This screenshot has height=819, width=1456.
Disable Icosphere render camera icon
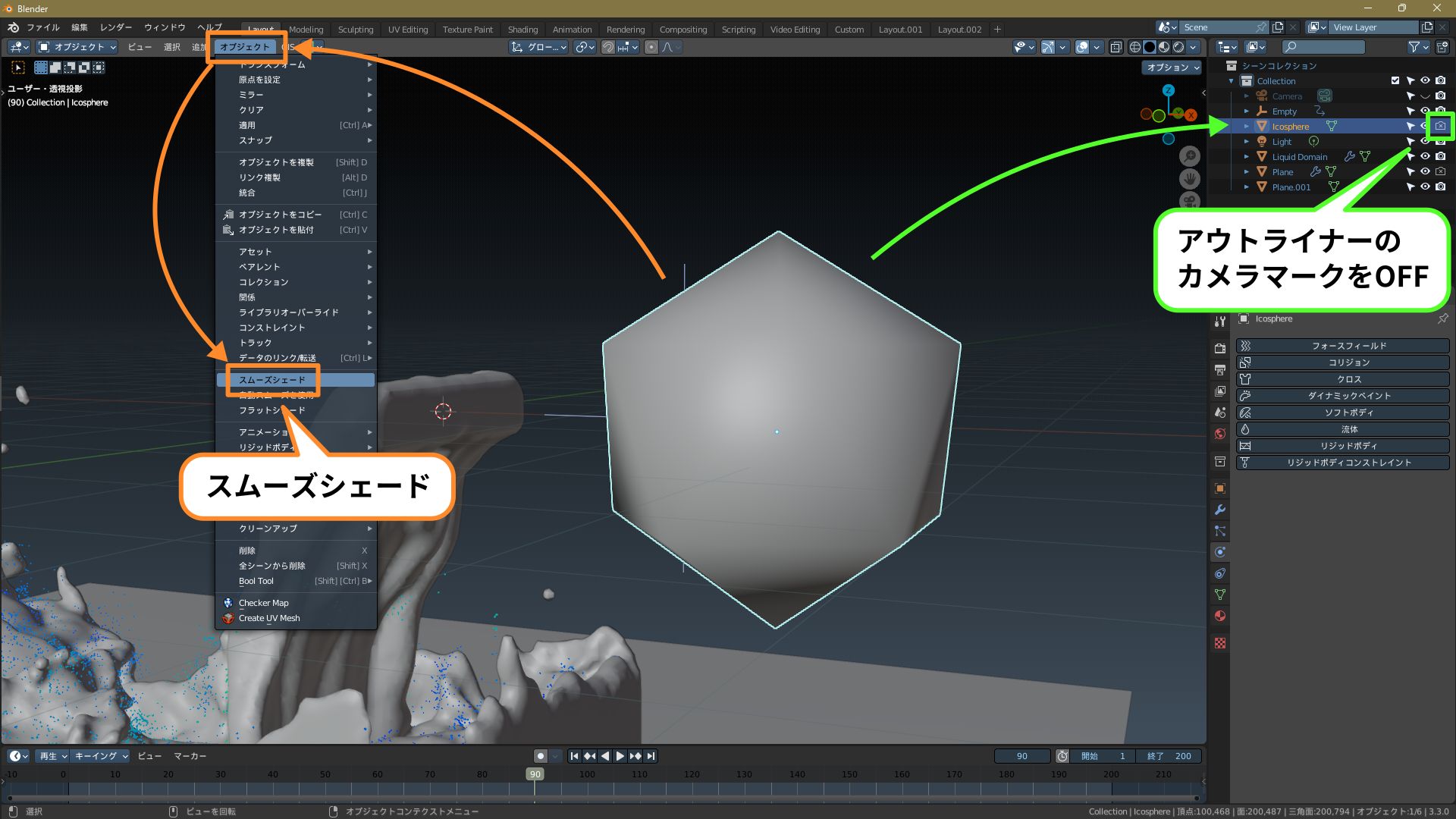[1440, 126]
